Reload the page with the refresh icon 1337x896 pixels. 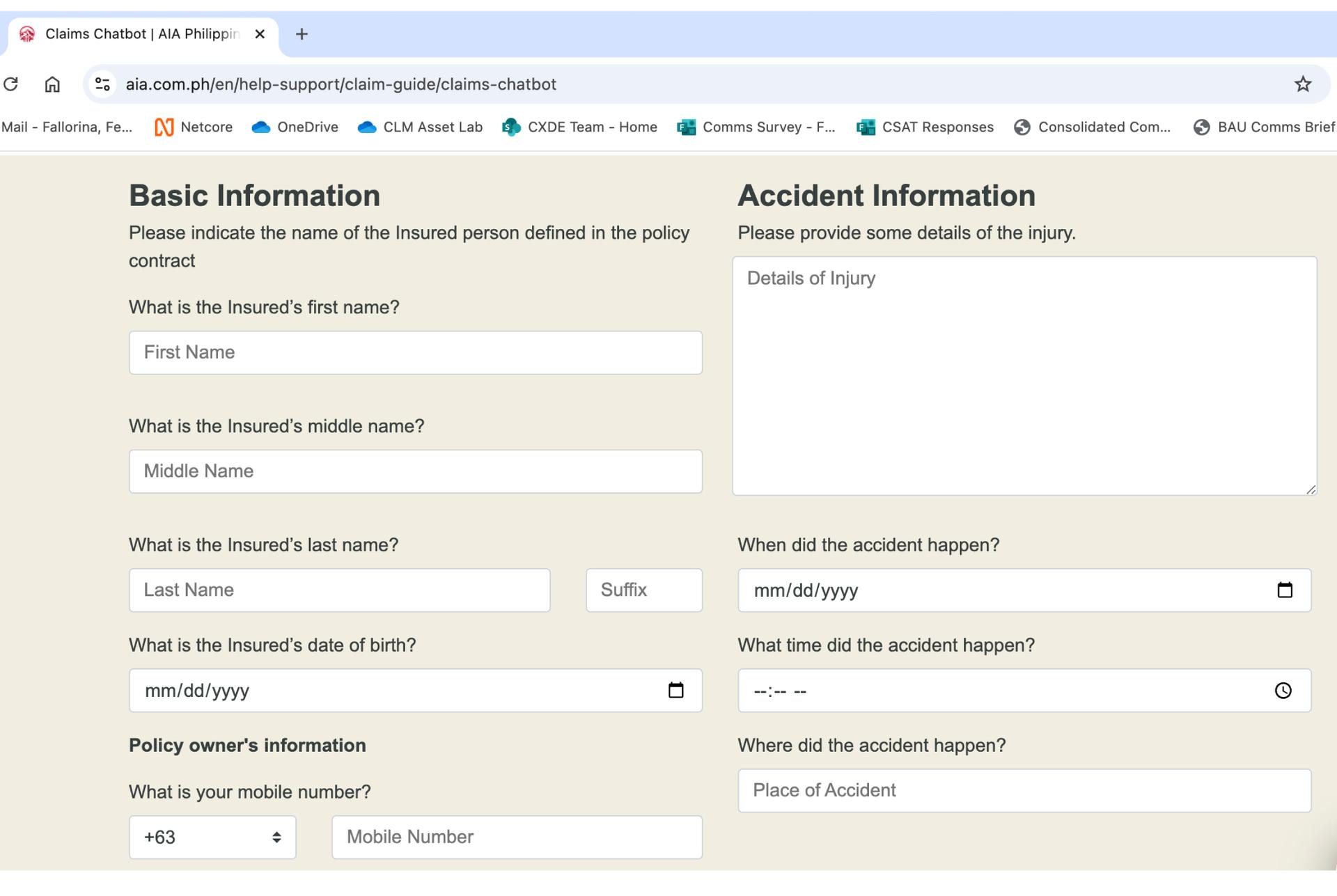pos(10,84)
